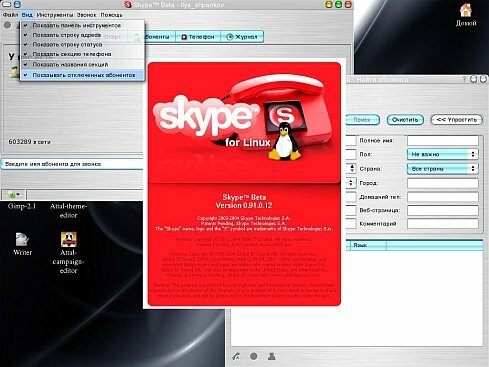Viewport: 489px width, 367px height.
Task: Uncheck Показать названия секций
Action: pyautogui.click(x=83, y=64)
